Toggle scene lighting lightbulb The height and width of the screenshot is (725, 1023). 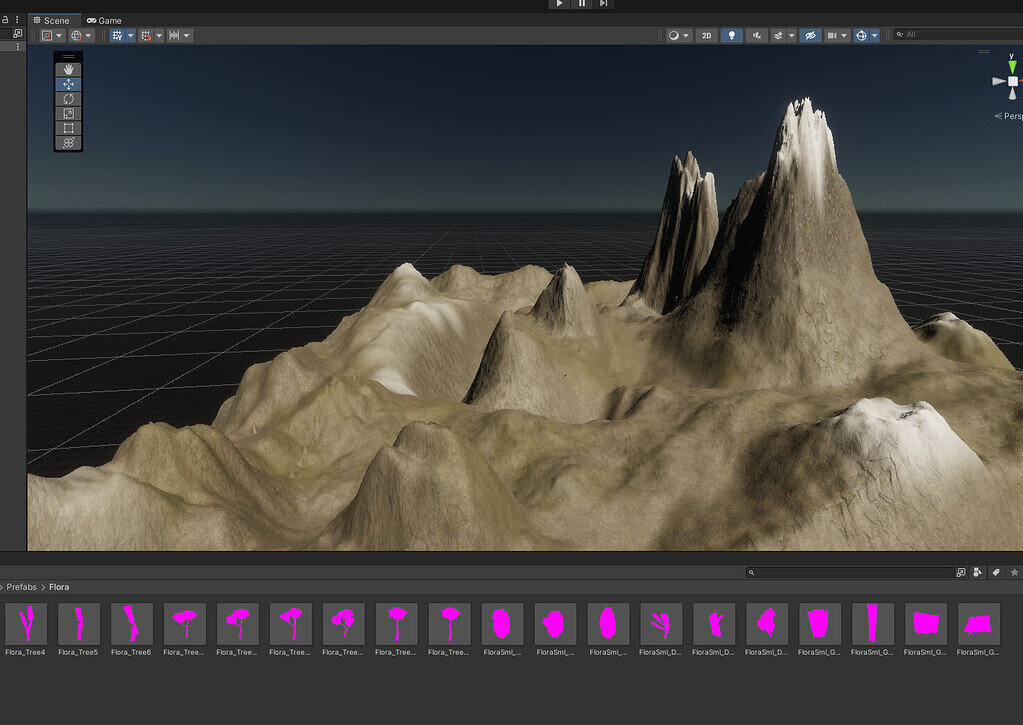(x=732, y=35)
